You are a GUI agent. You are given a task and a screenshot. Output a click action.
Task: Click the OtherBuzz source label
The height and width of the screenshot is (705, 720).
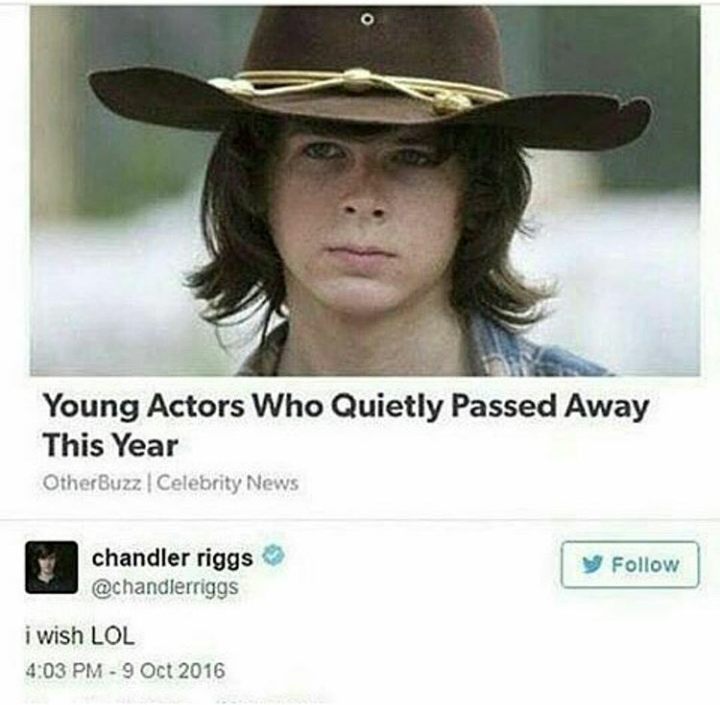coord(92,483)
